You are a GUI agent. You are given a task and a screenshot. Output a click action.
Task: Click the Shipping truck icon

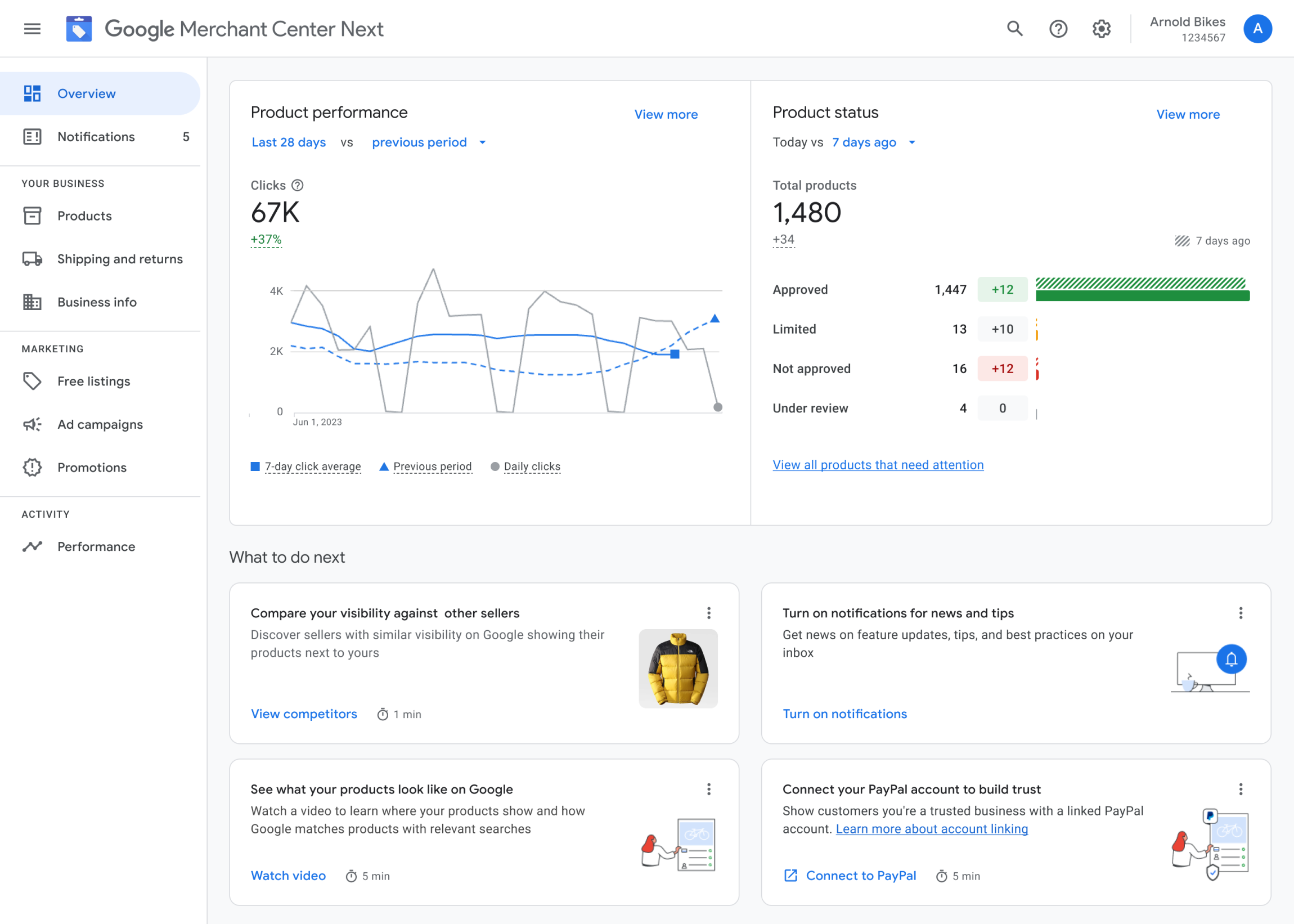[x=33, y=259]
